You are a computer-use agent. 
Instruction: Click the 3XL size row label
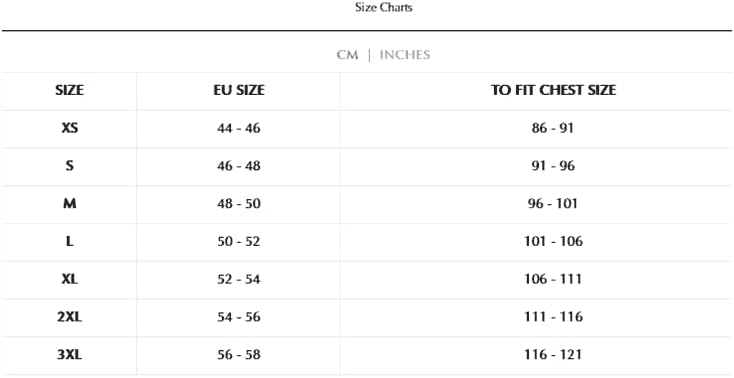69,355
